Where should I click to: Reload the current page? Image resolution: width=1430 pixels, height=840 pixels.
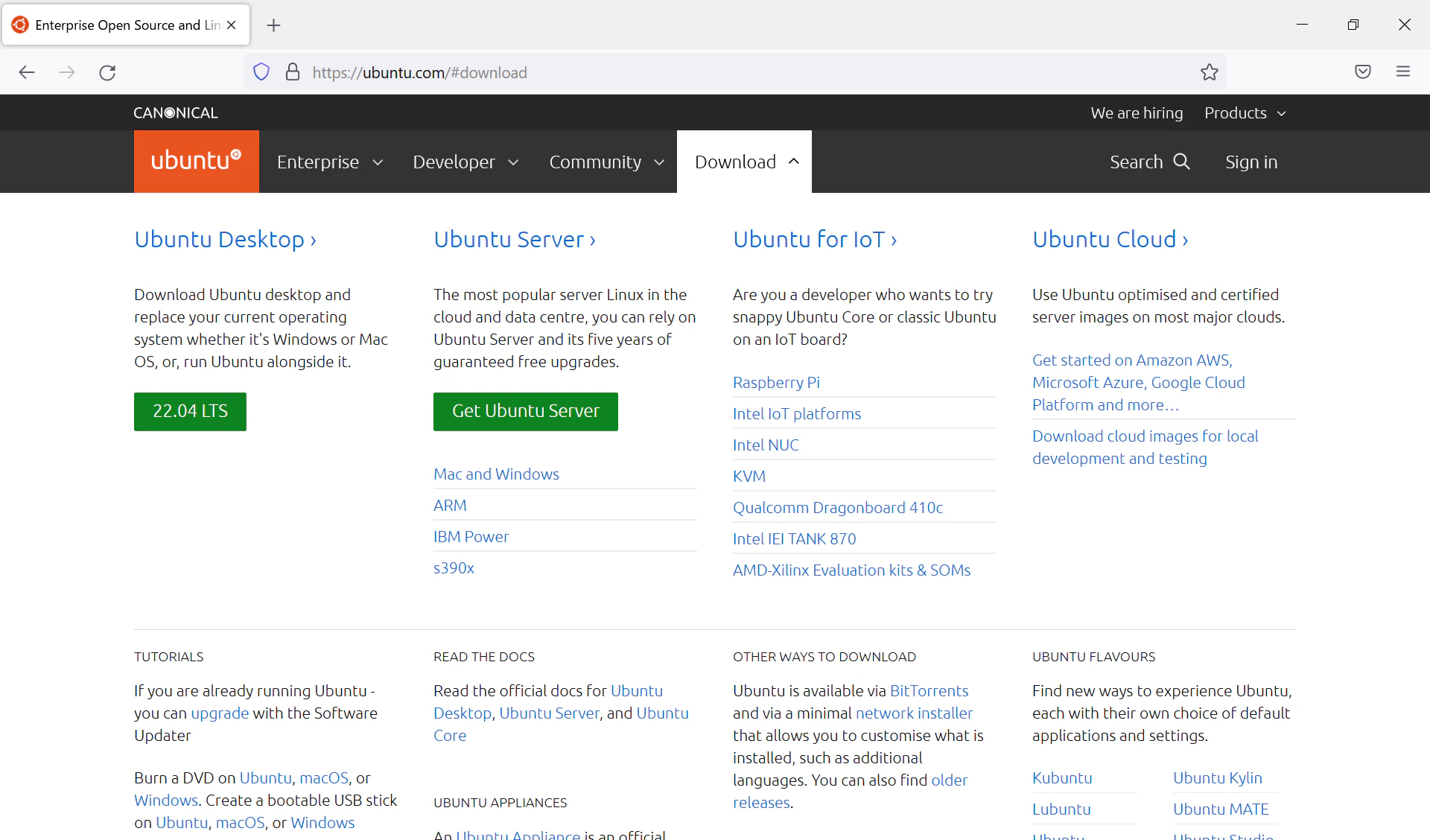click(x=107, y=72)
